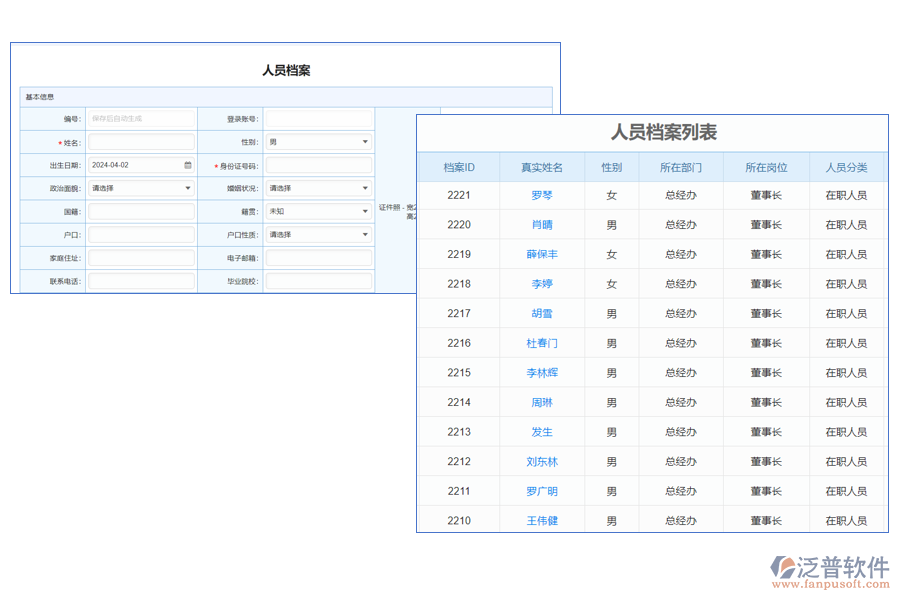Click the 档案ID column header

click(460, 167)
